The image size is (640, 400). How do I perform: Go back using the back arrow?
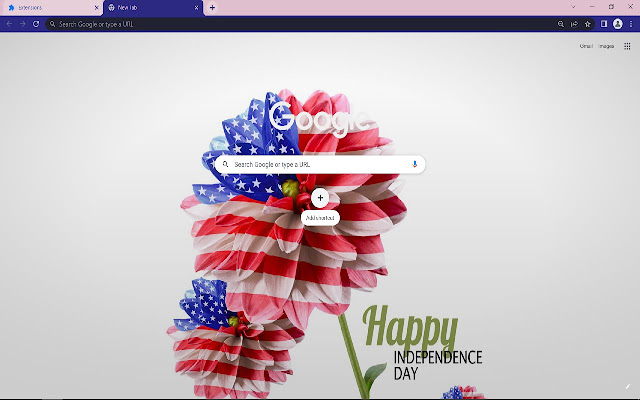(x=9, y=24)
